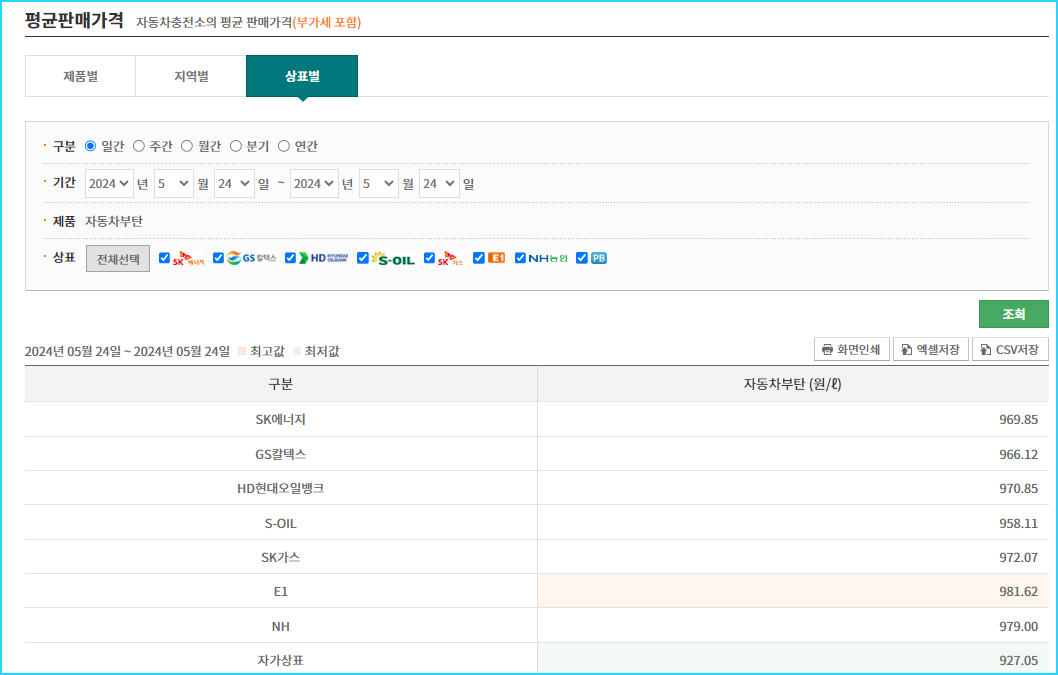Click the E1 brand logo
This screenshot has width=1058, height=675.
tap(497, 258)
